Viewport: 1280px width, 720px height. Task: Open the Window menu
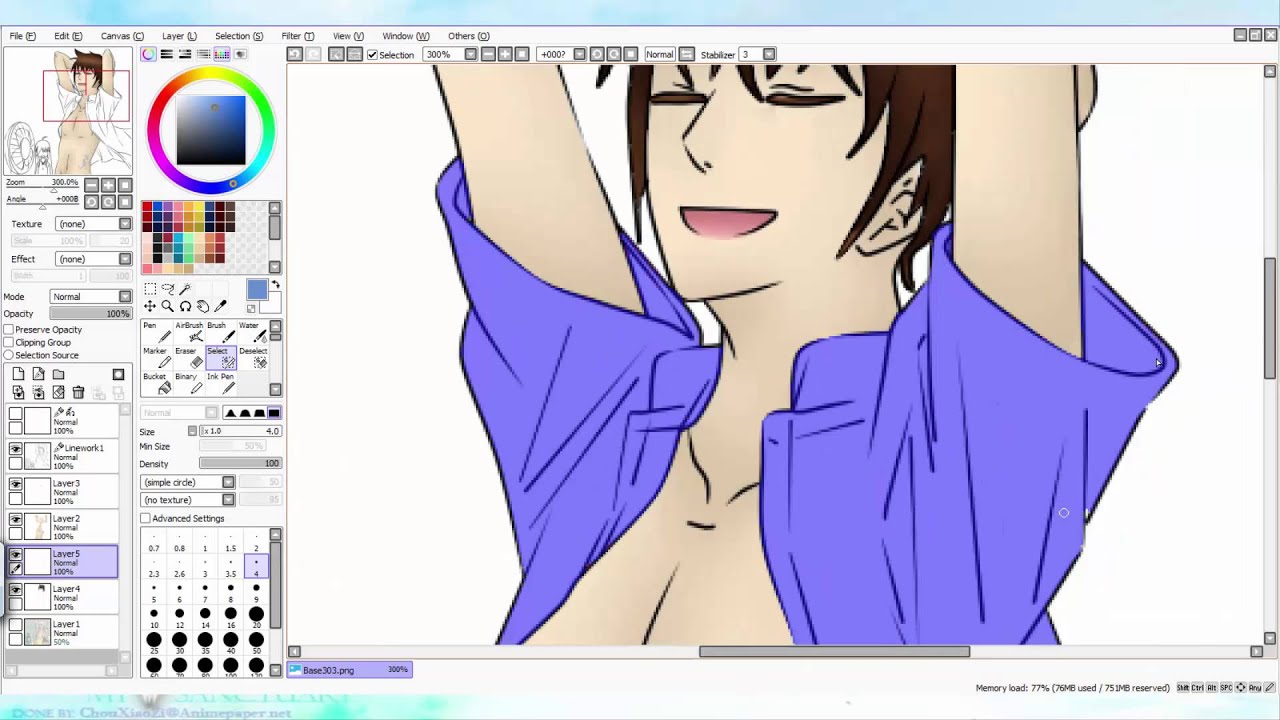click(x=405, y=36)
